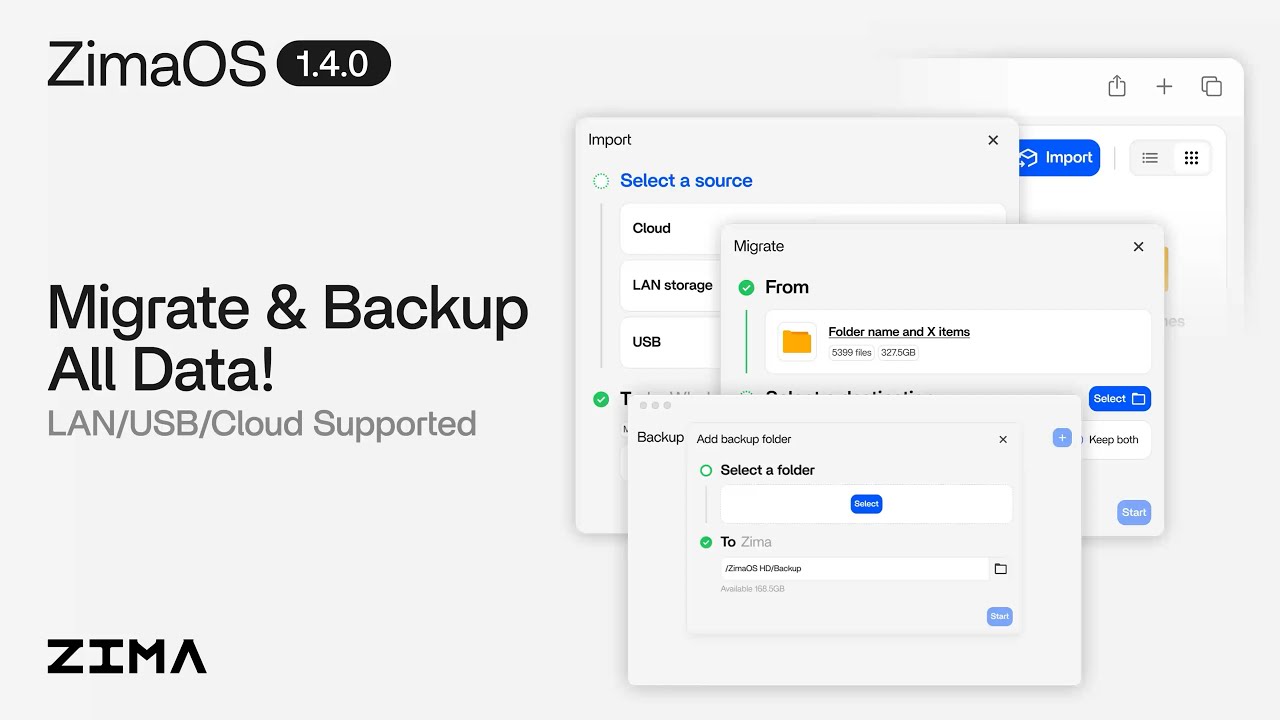The height and width of the screenshot is (720, 1280).
Task: Switch to grid view
Action: pos(1191,158)
